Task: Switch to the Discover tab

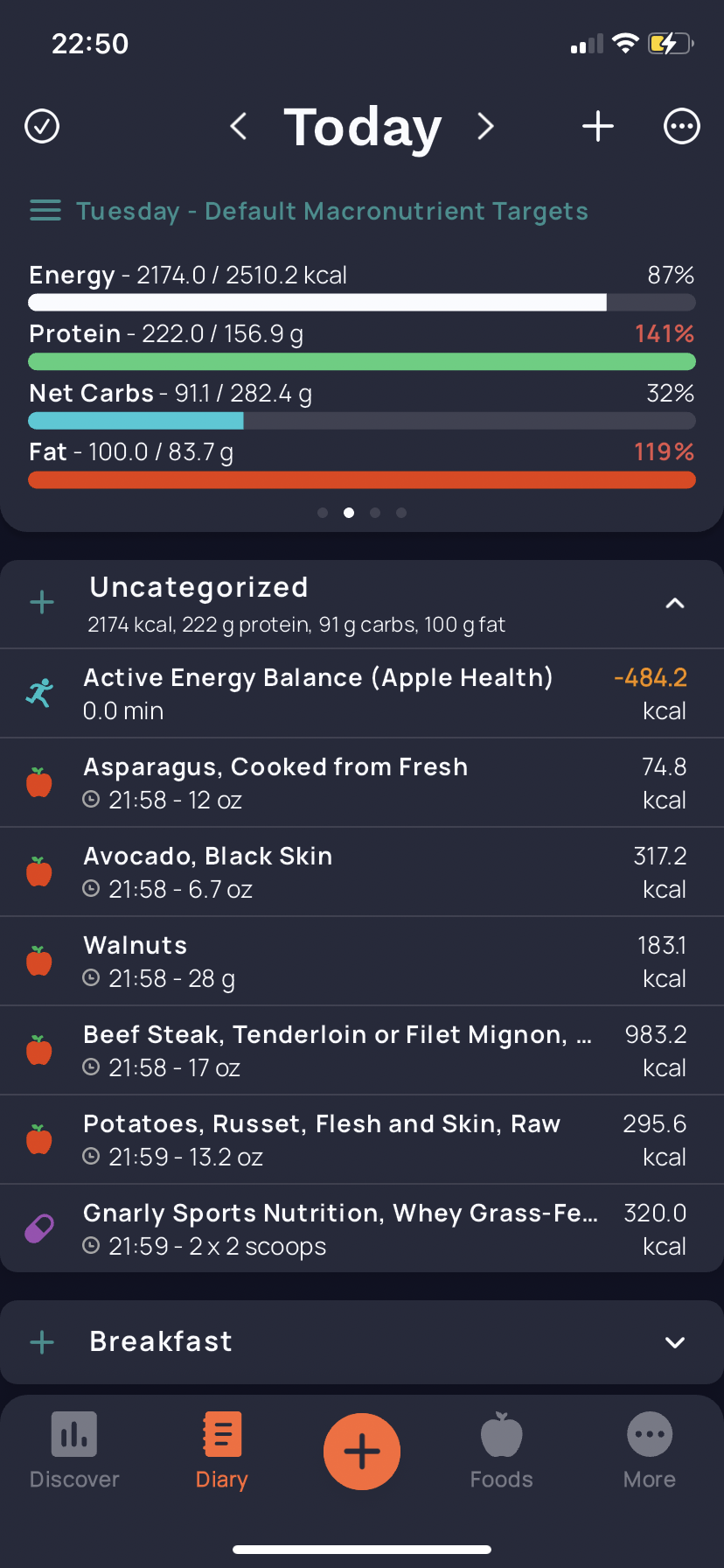Action: point(74,1451)
